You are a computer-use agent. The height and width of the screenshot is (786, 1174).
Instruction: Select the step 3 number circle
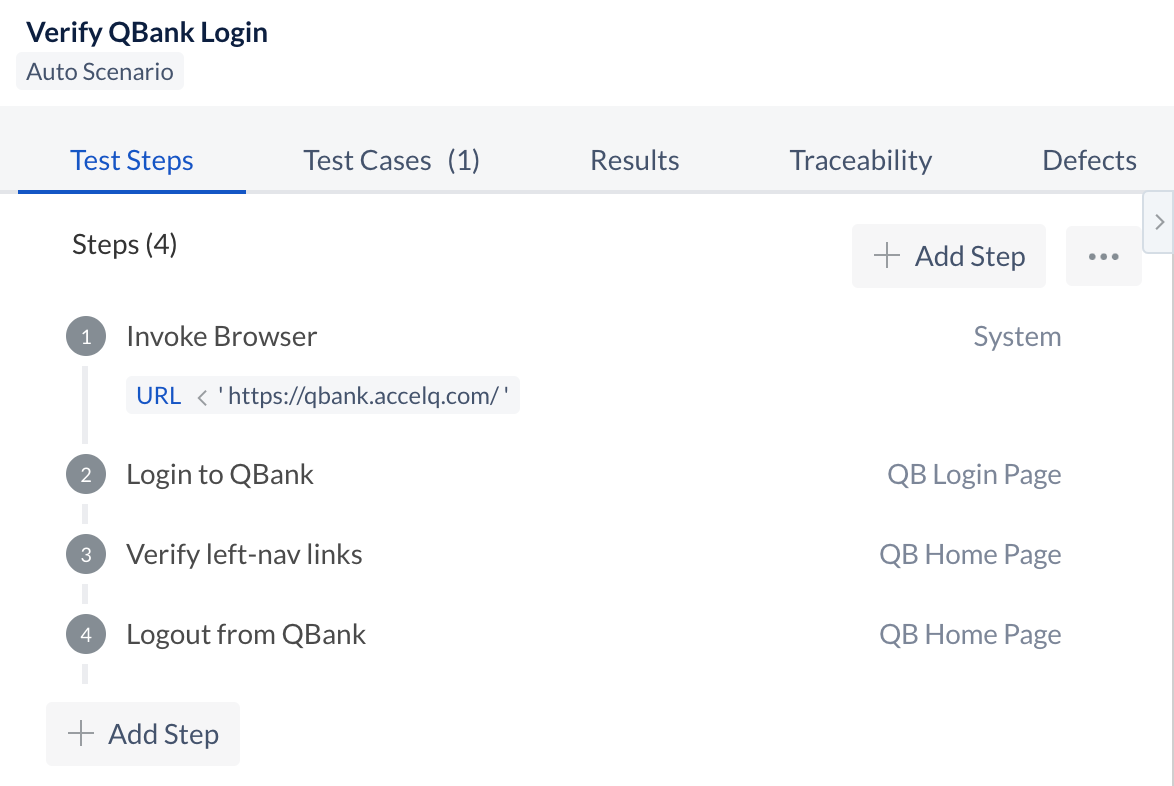[x=85, y=554]
